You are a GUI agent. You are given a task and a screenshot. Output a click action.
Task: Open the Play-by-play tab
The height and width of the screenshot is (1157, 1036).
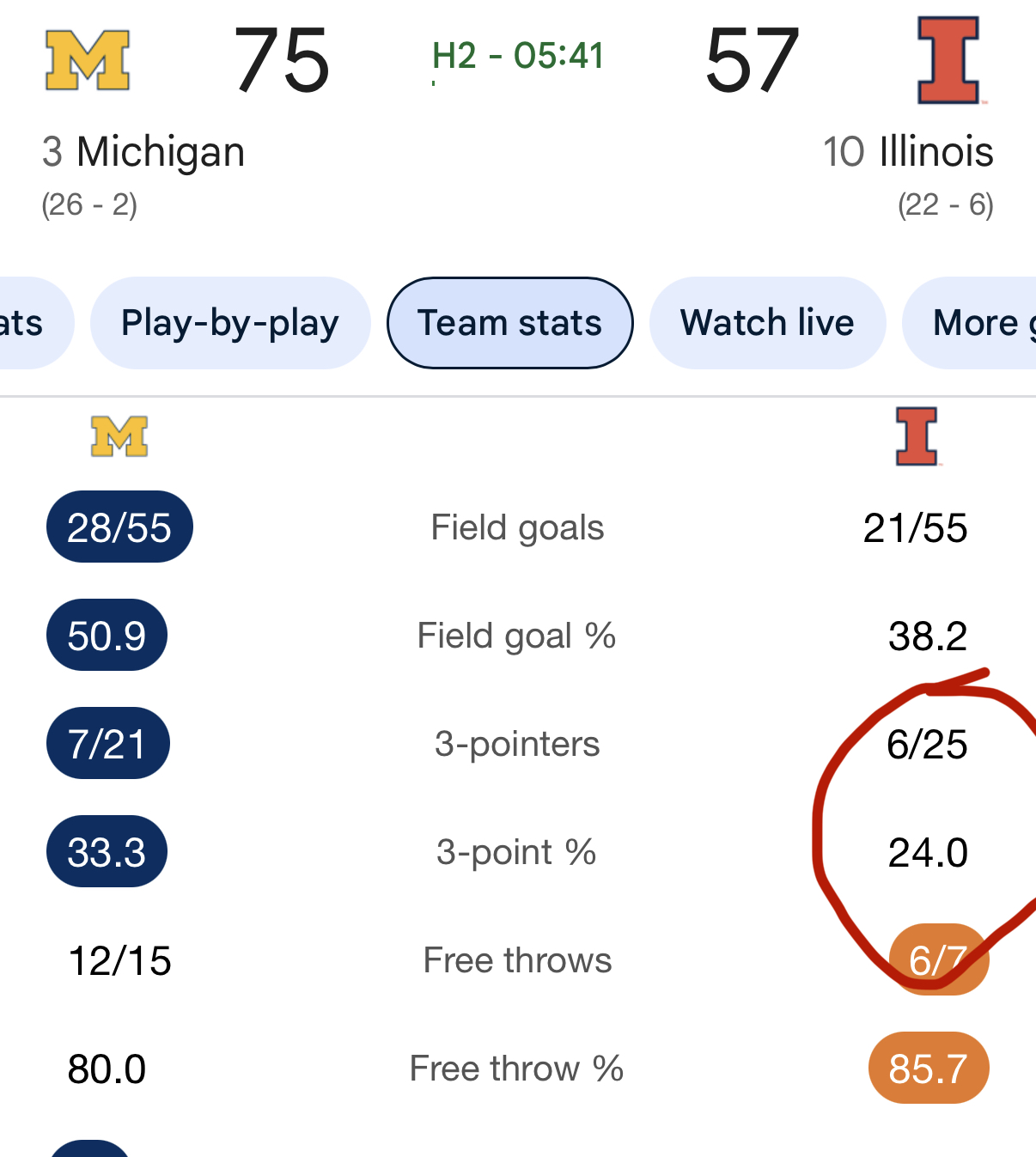tap(230, 323)
